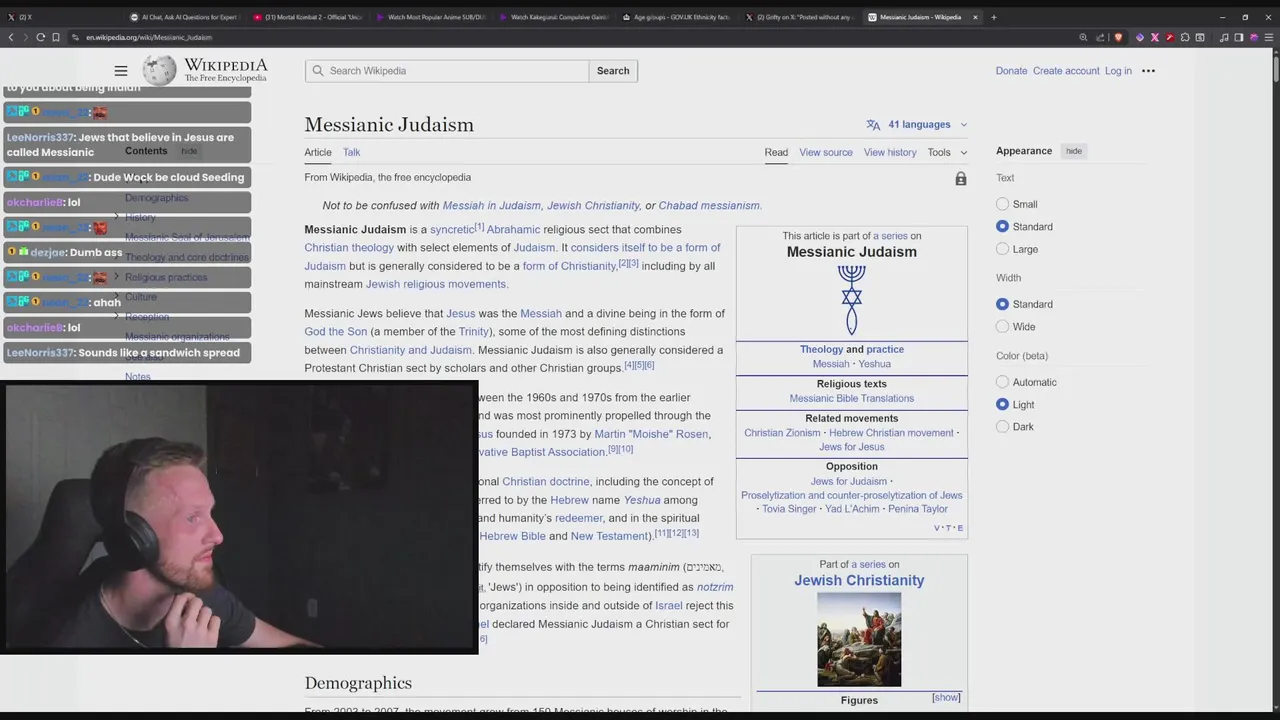Image resolution: width=1280 pixels, height=720 pixels.
Task: View site information icon beside the URL
Action: point(75,37)
